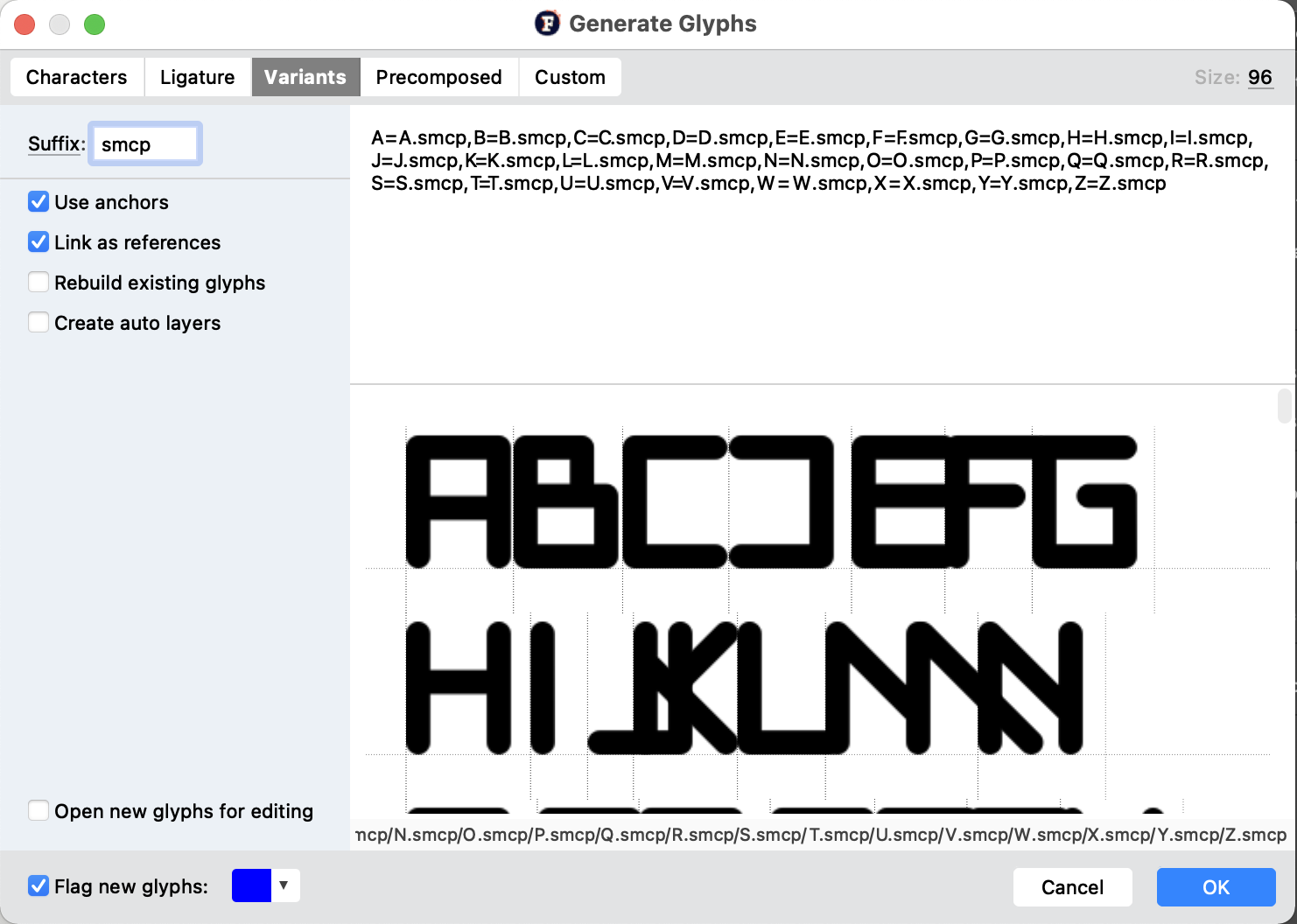
Task: Toggle Flag new glyphs checkbox
Action: (x=39, y=886)
